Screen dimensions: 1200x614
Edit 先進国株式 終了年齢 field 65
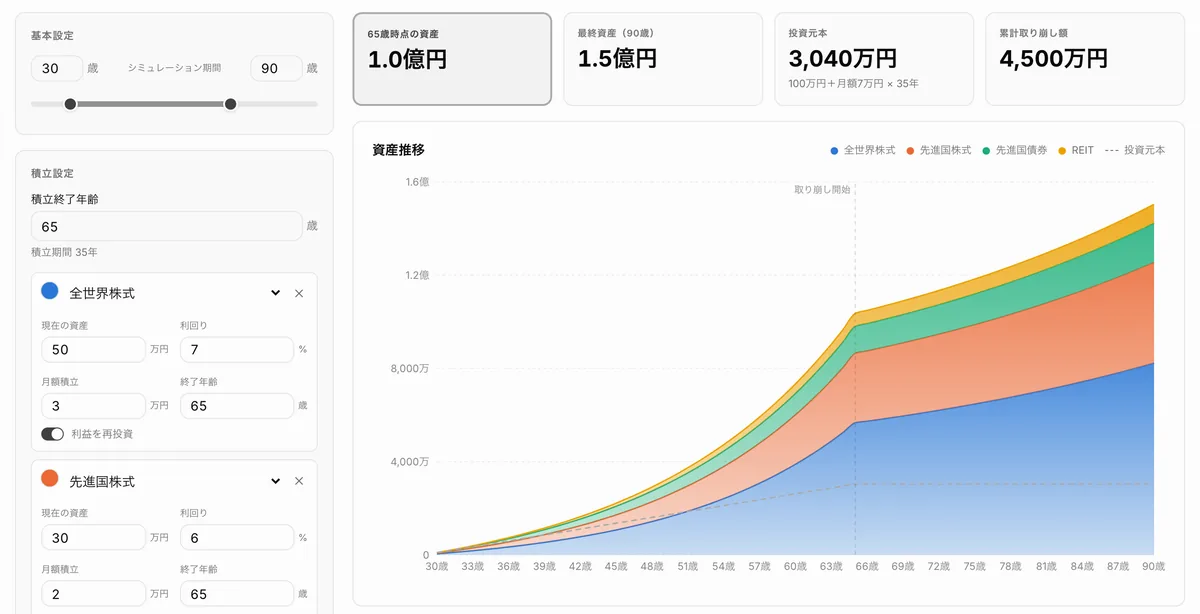tap(236, 594)
